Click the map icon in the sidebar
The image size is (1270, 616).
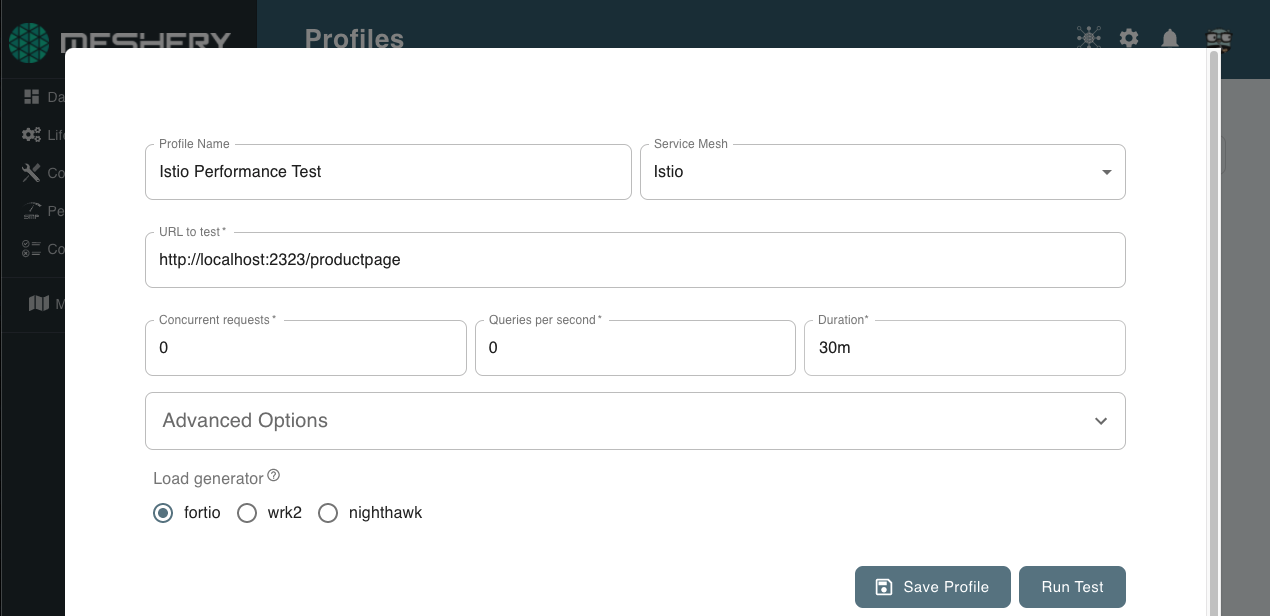[39, 303]
